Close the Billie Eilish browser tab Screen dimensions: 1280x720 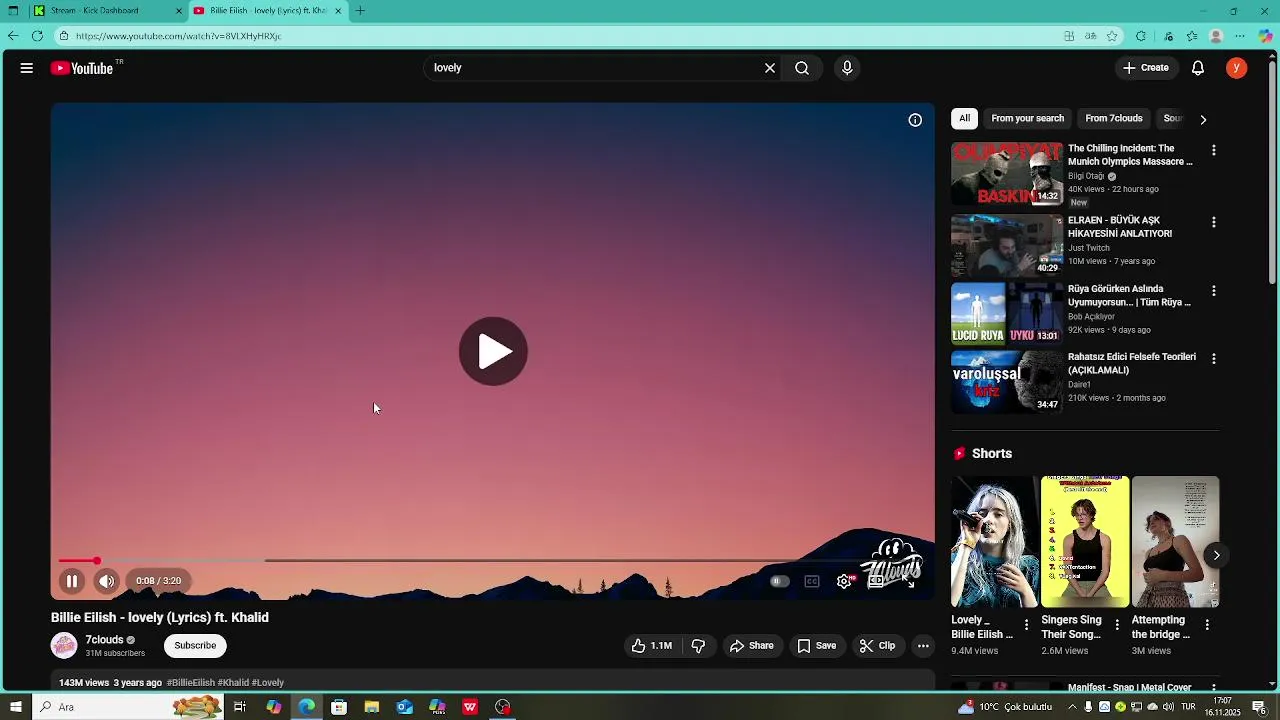coord(338,11)
